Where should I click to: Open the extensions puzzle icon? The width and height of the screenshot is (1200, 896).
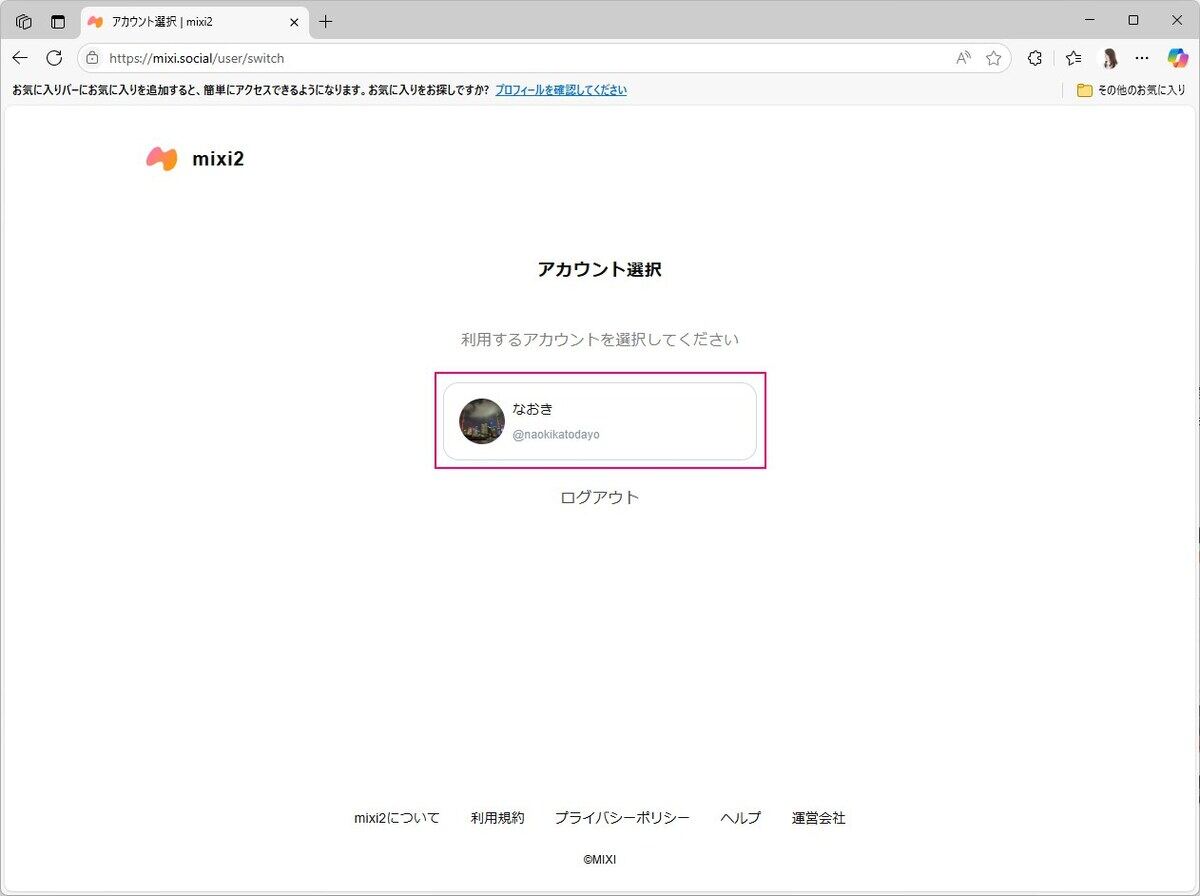tap(1035, 58)
